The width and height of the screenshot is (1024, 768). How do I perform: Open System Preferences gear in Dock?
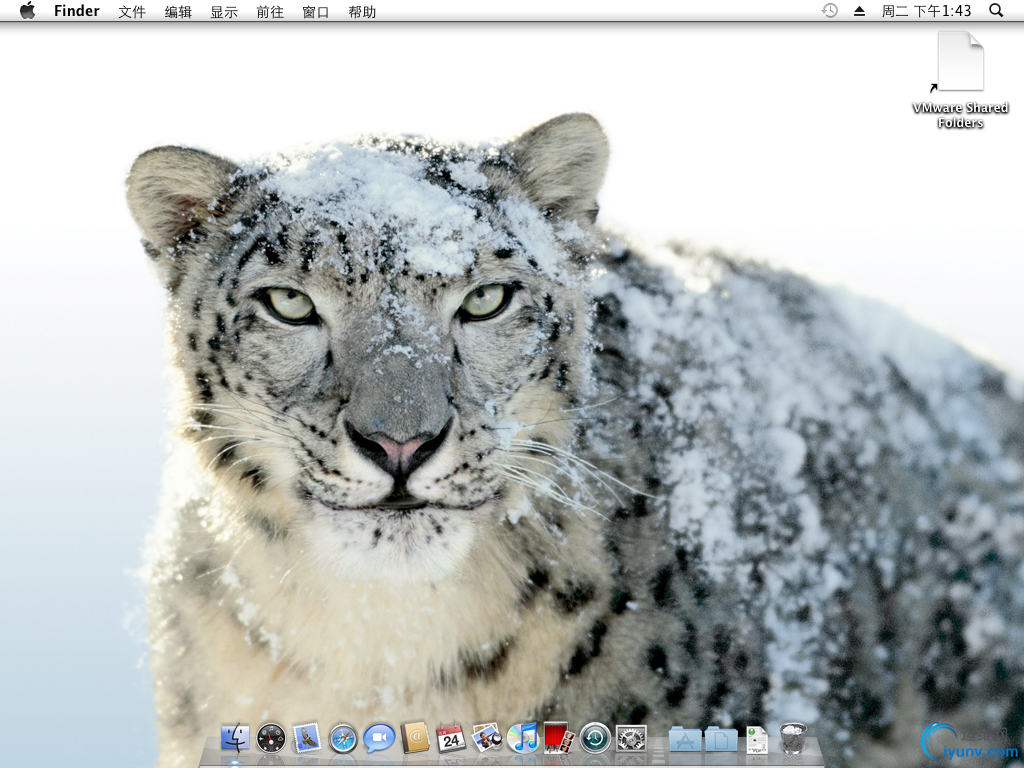coord(631,739)
